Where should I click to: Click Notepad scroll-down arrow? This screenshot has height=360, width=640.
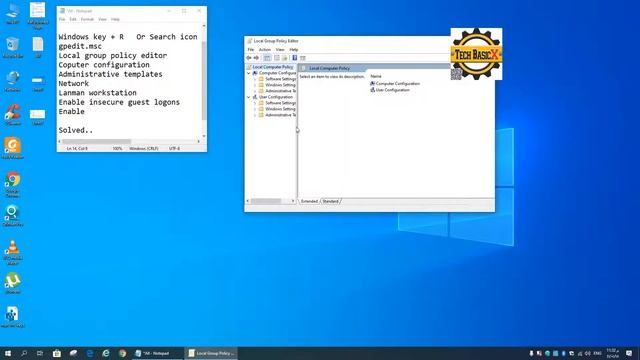coord(204,136)
